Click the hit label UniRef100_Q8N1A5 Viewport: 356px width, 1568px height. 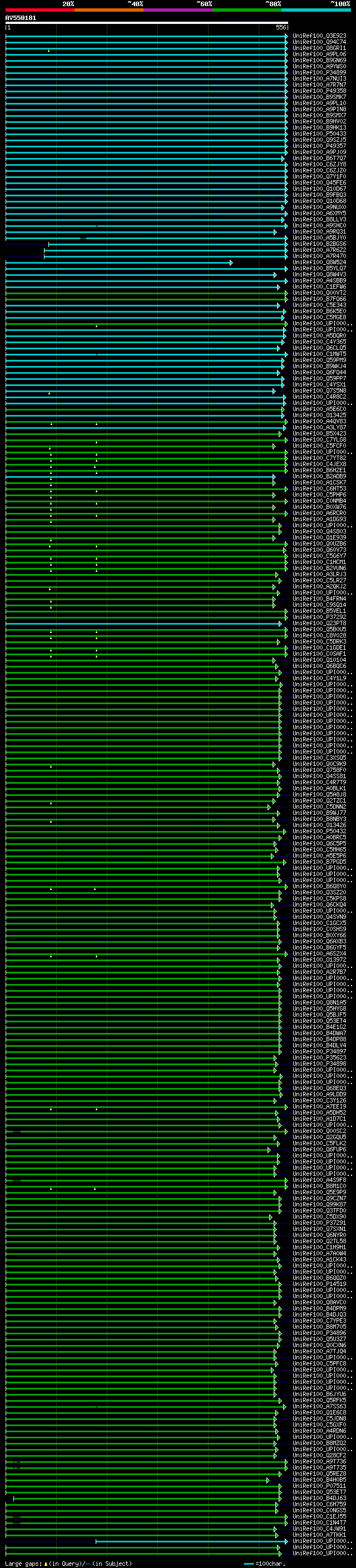pyautogui.click(x=319, y=1002)
